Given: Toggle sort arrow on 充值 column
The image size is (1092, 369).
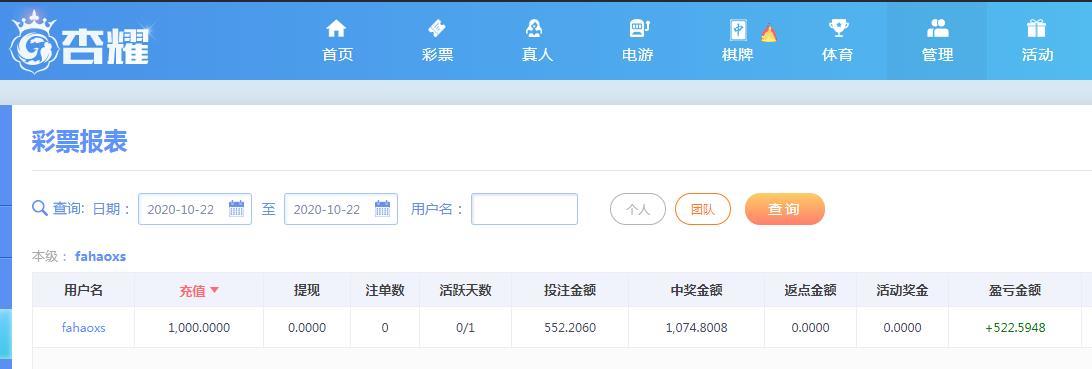Looking at the screenshot, I should [x=214, y=290].
